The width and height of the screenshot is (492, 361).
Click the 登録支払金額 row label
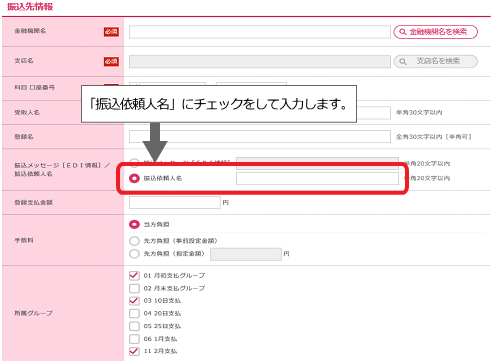[33, 202]
